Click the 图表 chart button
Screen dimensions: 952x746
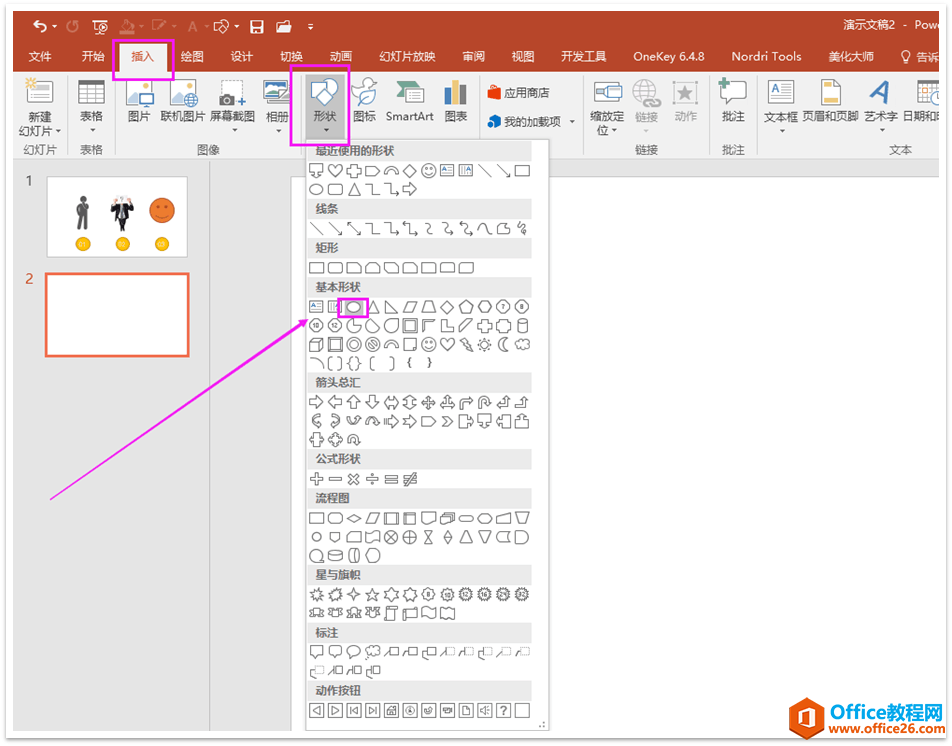pos(455,101)
